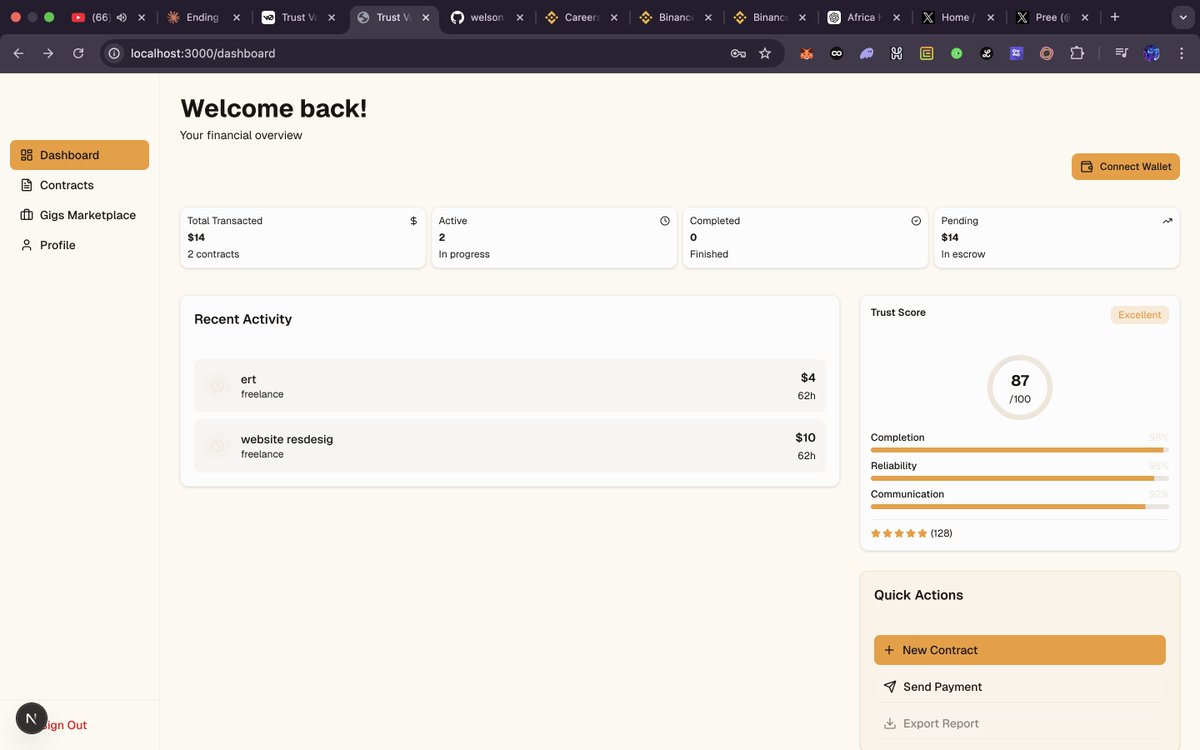Click the Reliability progress bar

pos(1020,478)
